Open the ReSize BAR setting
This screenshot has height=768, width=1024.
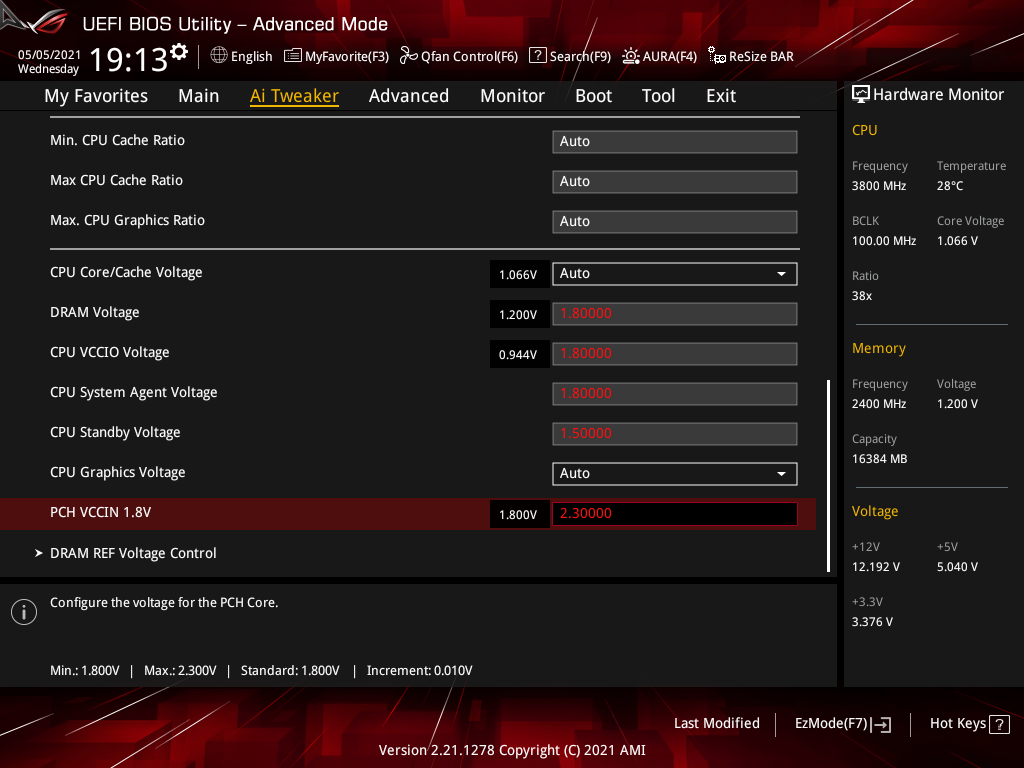pyautogui.click(x=716, y=56)
